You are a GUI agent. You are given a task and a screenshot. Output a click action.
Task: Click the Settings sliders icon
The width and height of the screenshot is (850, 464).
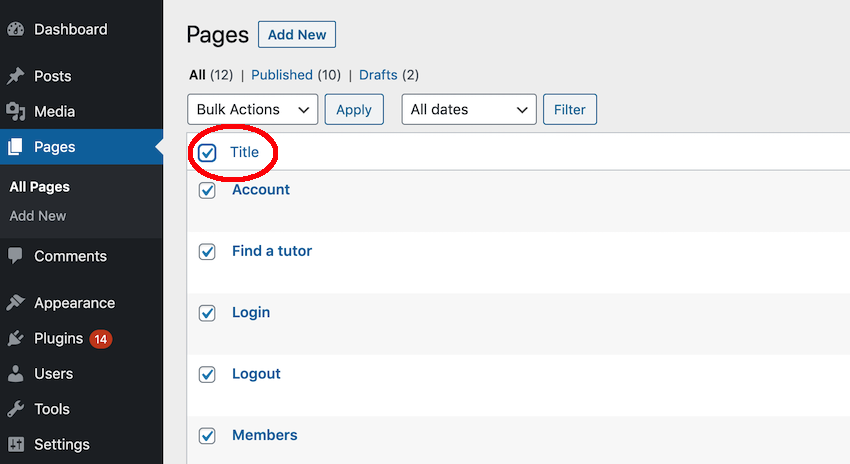coord(15,445)
